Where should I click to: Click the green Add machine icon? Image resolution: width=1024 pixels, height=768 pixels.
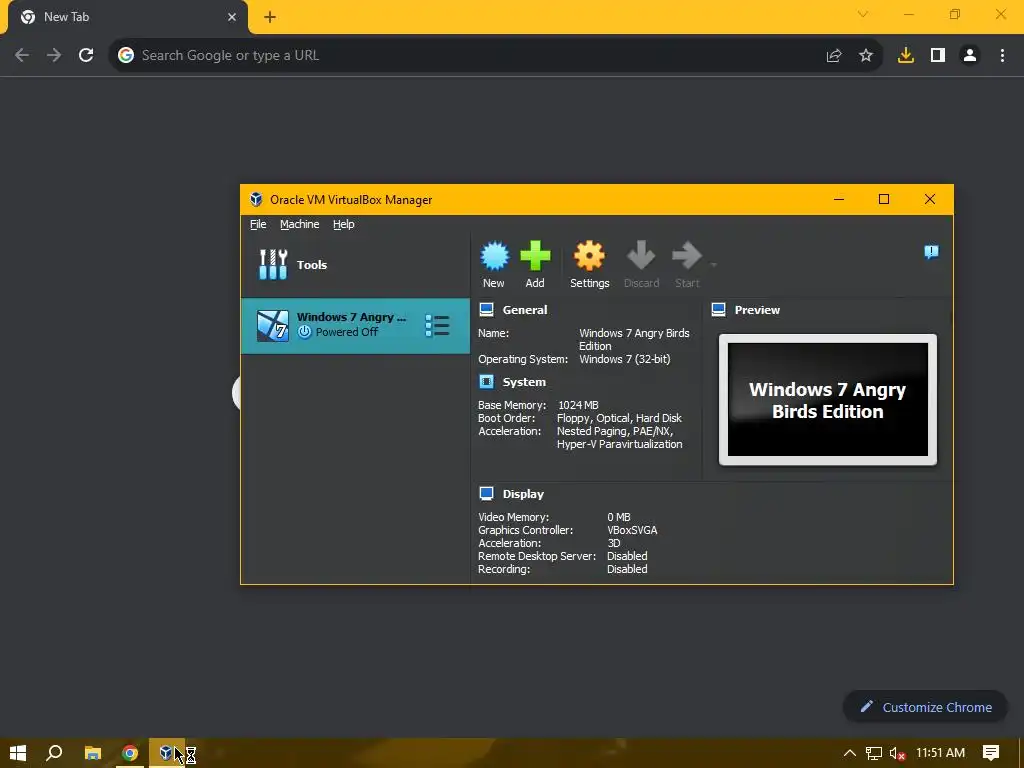[x=535, y=256]
